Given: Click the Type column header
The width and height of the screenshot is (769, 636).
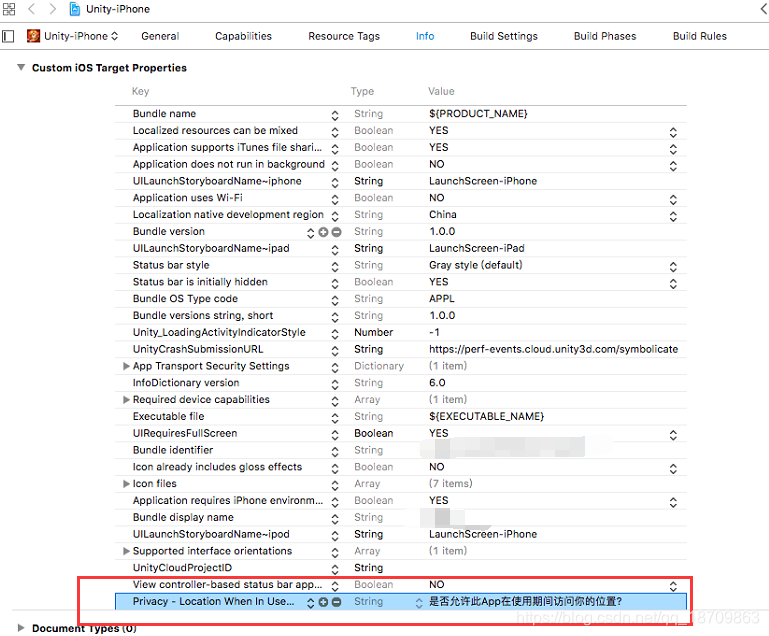Looking at the screenshot, I should point(362,91).
